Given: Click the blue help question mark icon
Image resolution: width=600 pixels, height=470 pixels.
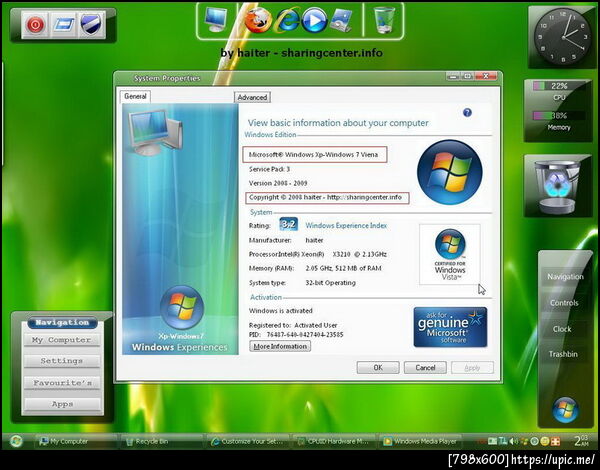Looking at the screenshot, I should point(467,113).
